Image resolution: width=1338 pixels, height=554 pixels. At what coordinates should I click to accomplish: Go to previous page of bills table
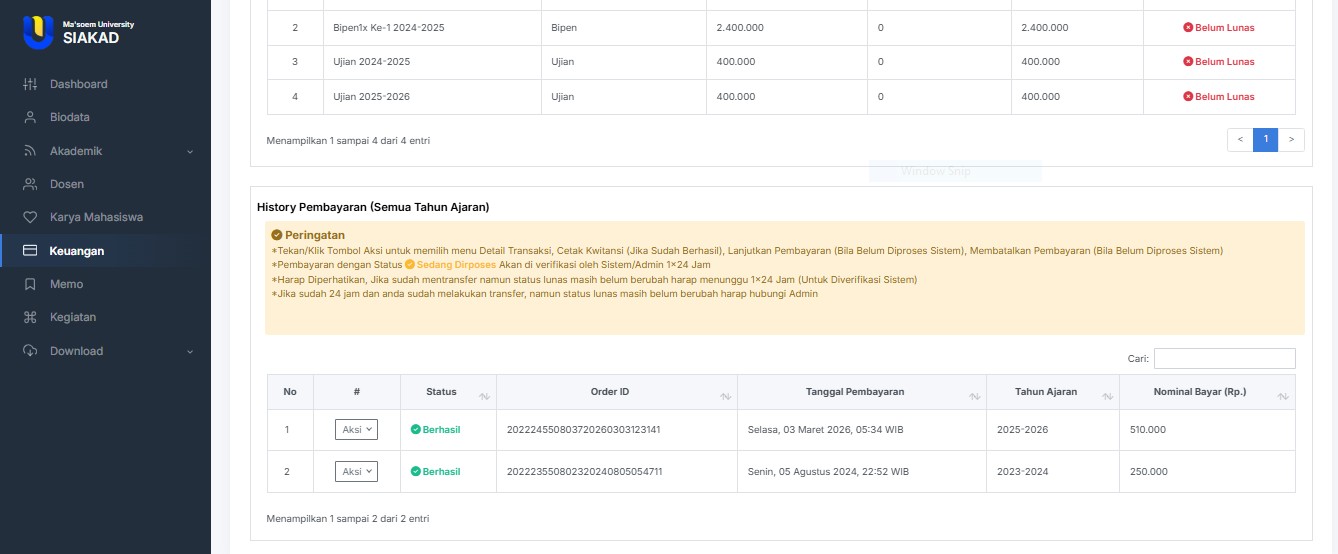tap(1240, 140)
